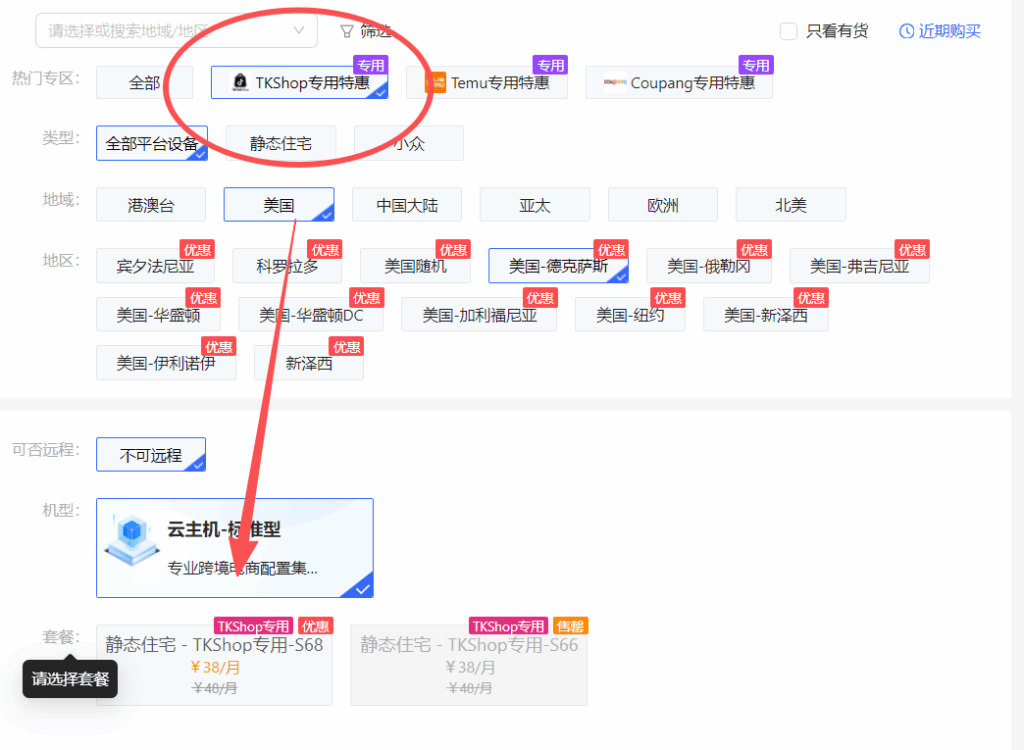1024x750 pixels.
Task: Expand the truncated 专业跨境电商配置集 description
Action: click(240, 570)
